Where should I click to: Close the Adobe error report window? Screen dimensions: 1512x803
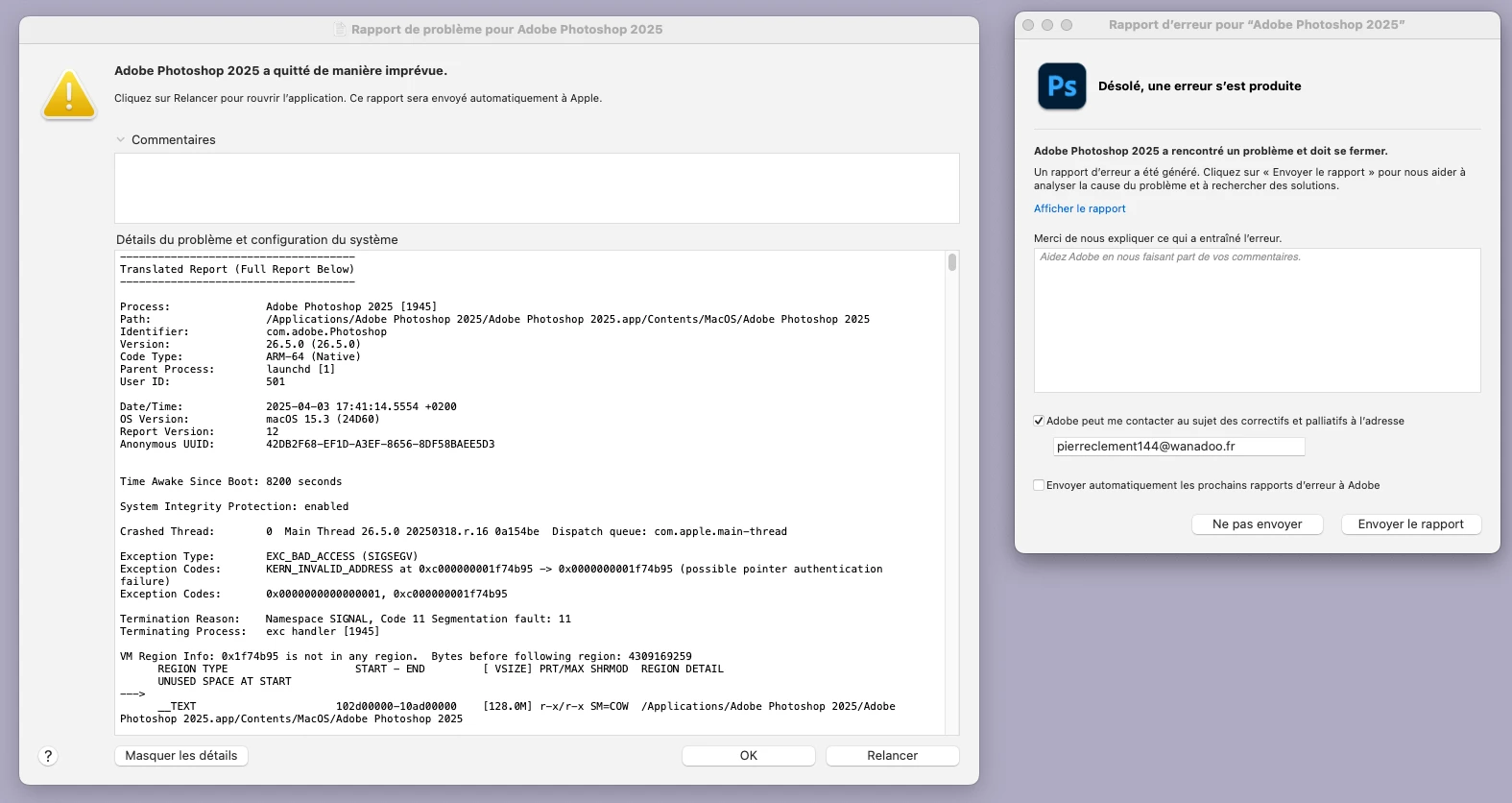point(1028,25)
